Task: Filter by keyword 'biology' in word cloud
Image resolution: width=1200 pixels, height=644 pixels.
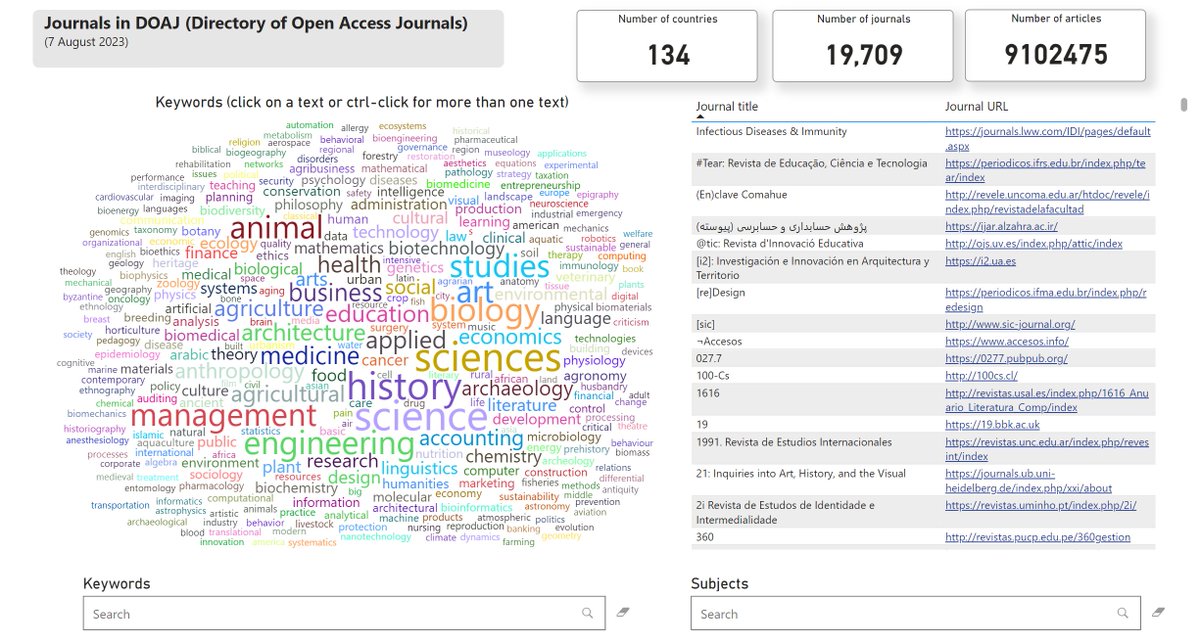Action: point(484,313)
